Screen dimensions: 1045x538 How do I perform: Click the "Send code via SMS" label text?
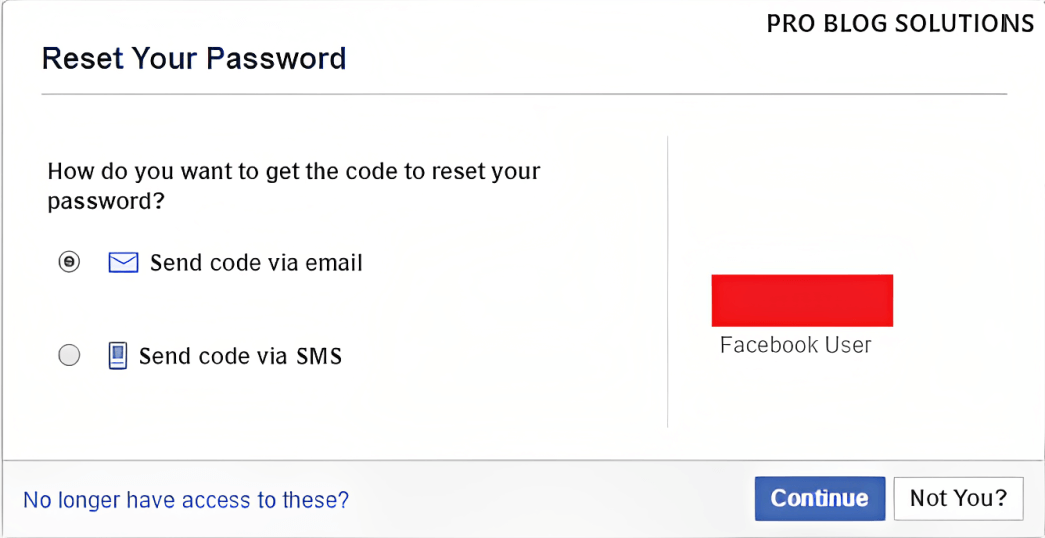point(240,357)
